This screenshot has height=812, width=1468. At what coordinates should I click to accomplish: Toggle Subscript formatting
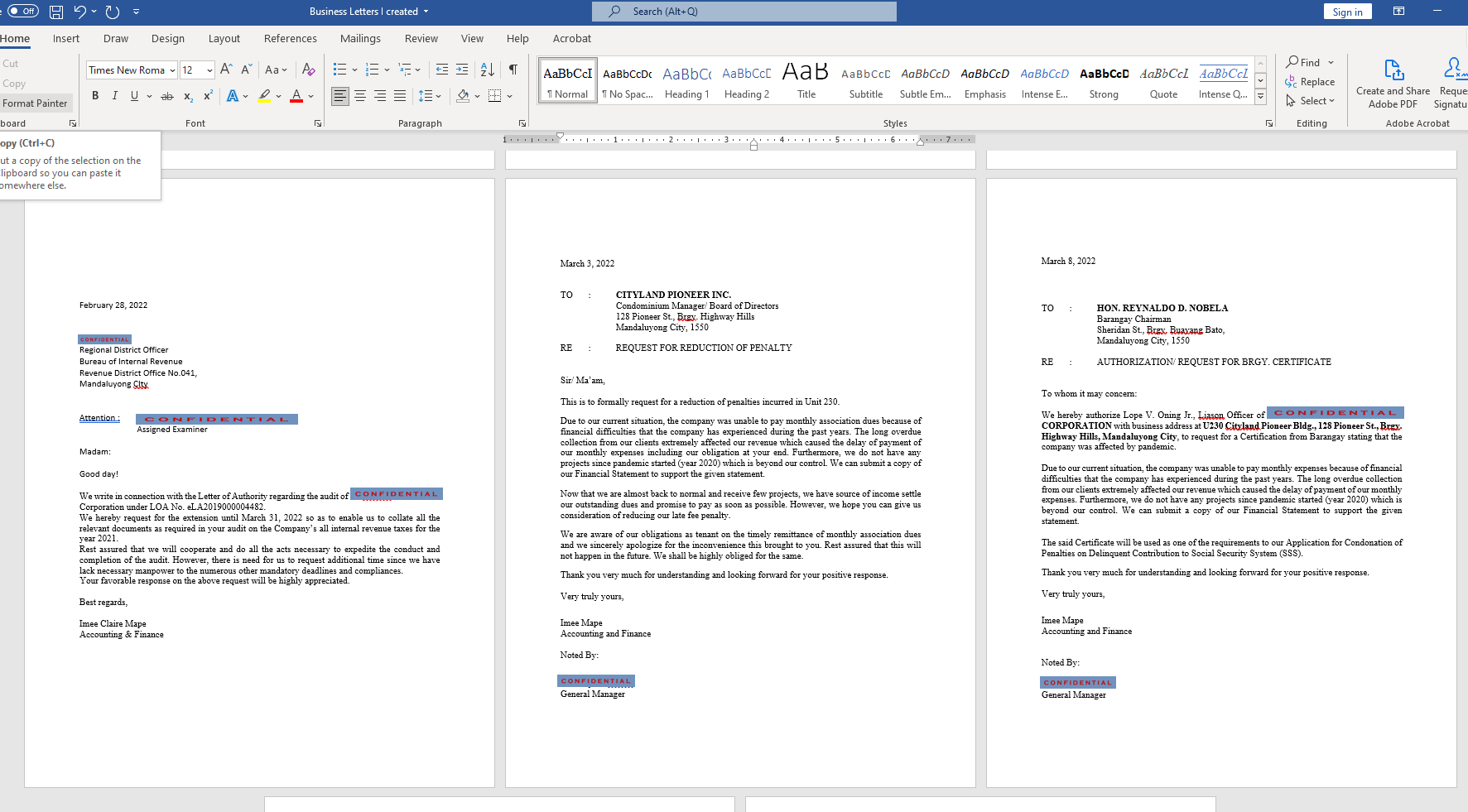point(189,96)
